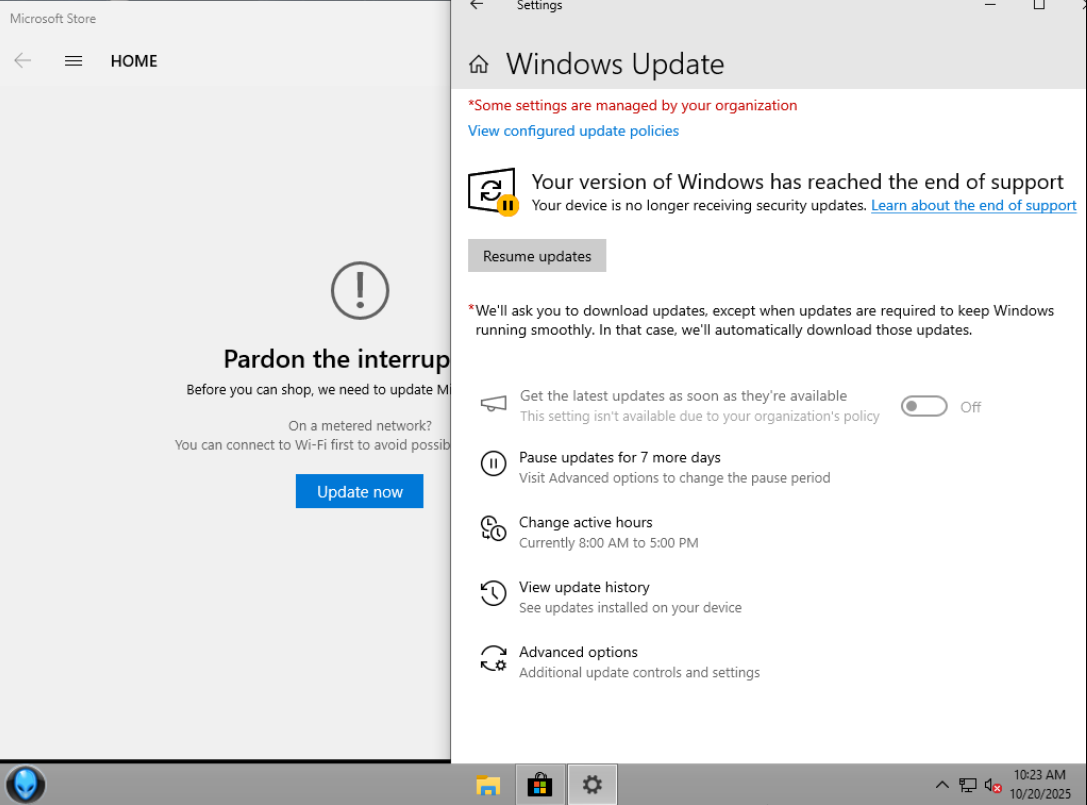This screenshot has width=1087, height=805.
Task: Click the Windows Update paused status icon
Action: point(493,192)
